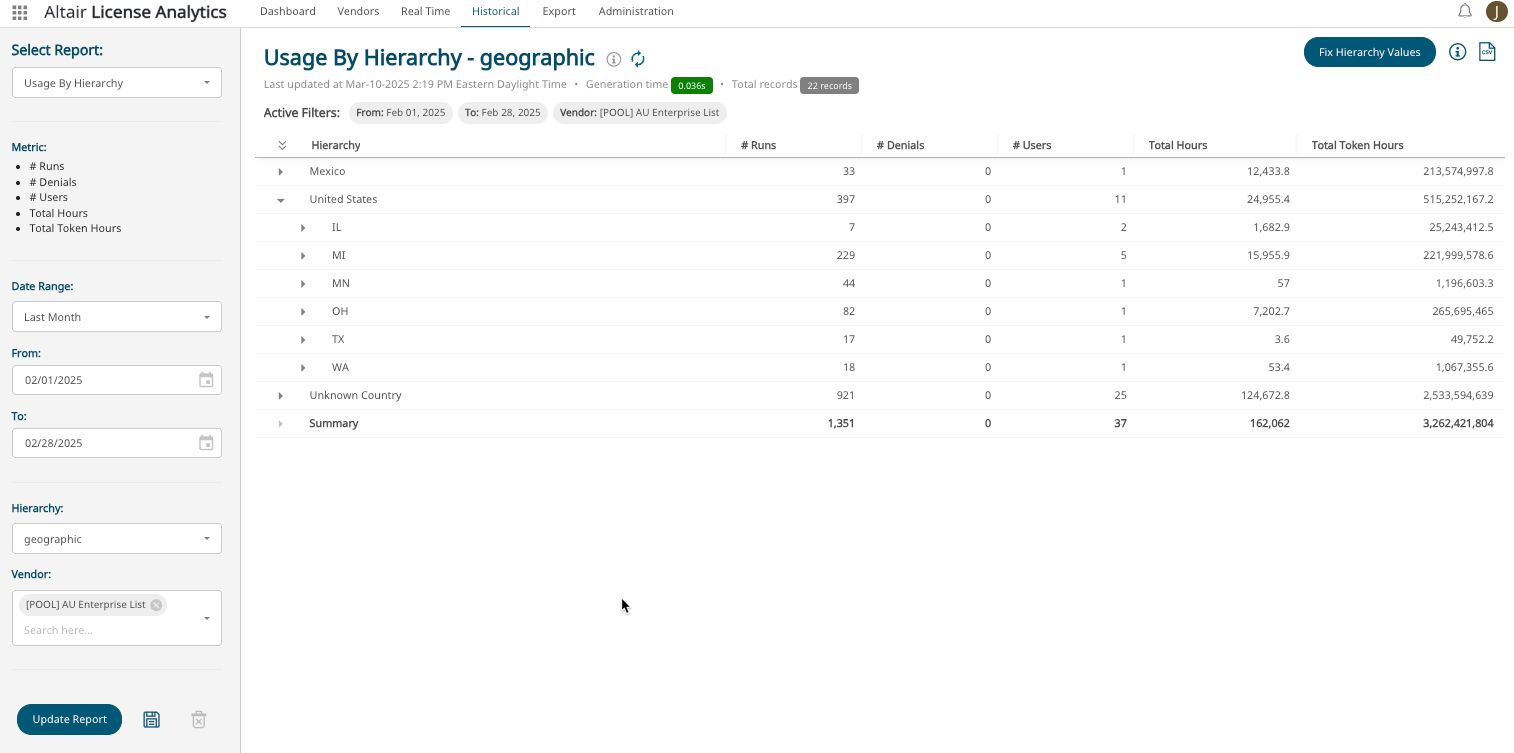Sort by the Total Token Hours column header
The height and width of the screenshot is (753, 1514).
point(1358,145)
